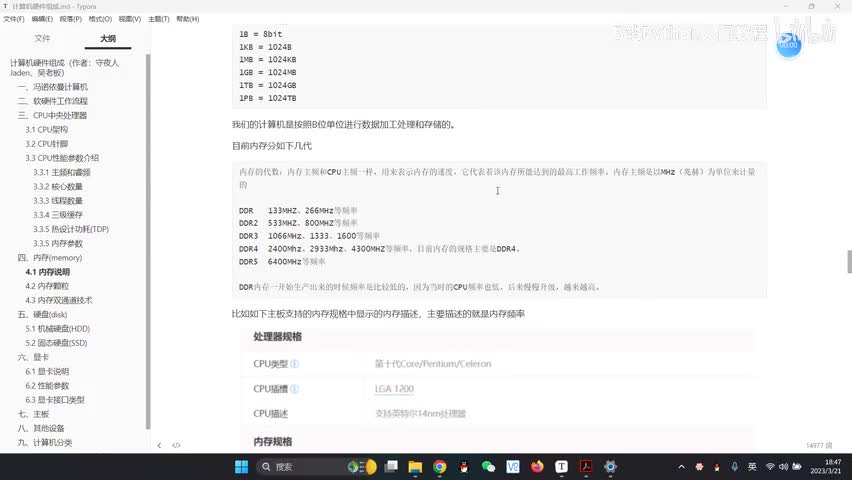
Task: Select outline entry 3.3.2 核心数量
Action: [58, 186]
